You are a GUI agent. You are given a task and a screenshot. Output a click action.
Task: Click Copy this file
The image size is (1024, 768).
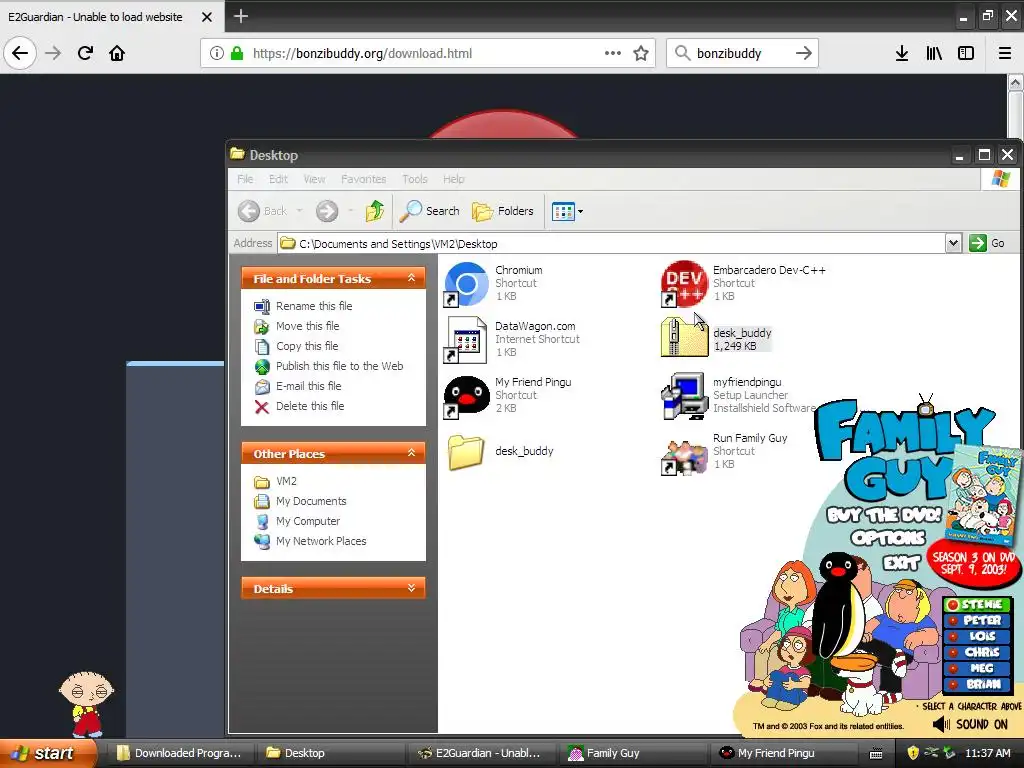307,346
